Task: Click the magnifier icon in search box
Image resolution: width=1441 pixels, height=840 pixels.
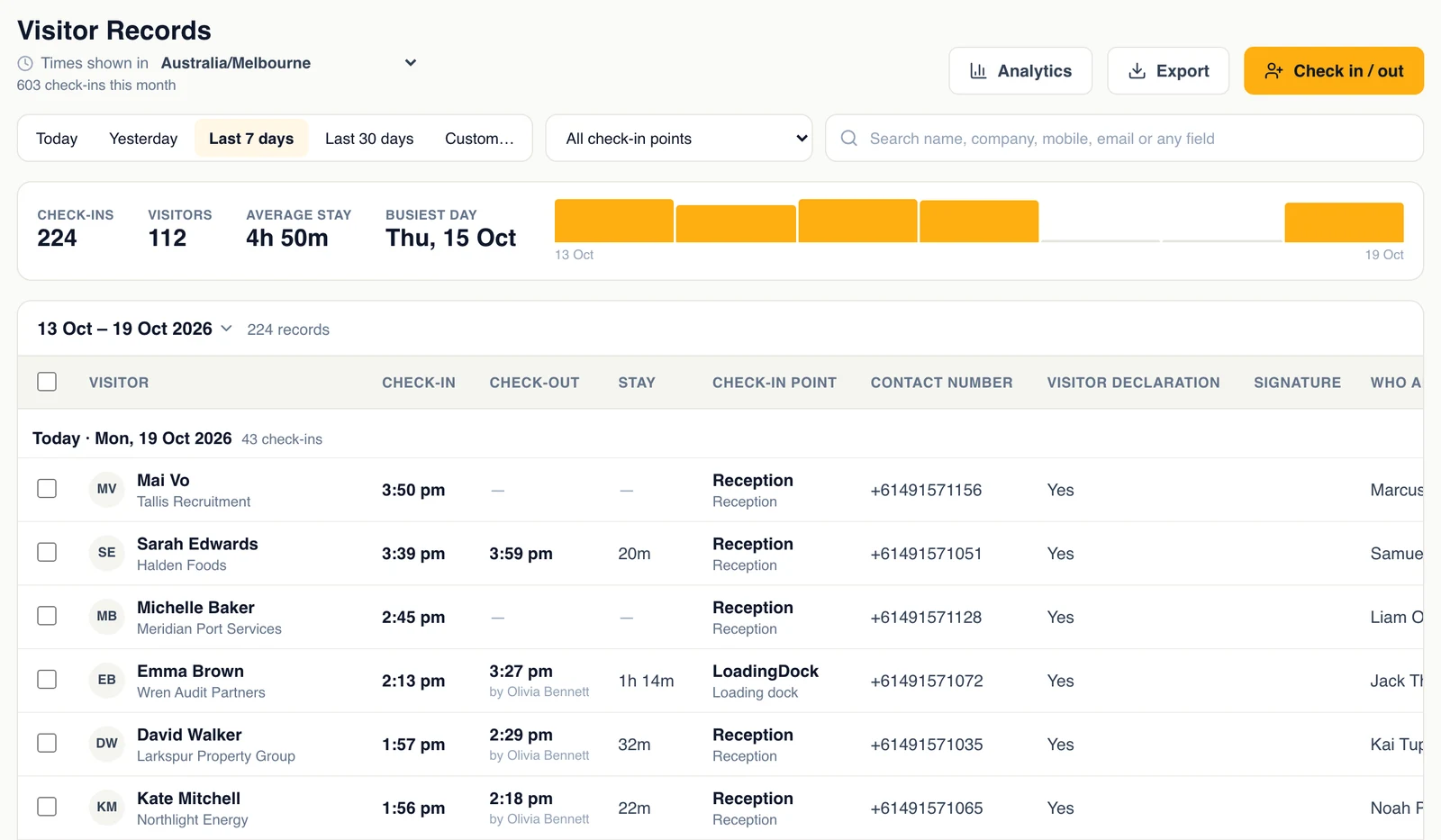Action: pos(848,138)
